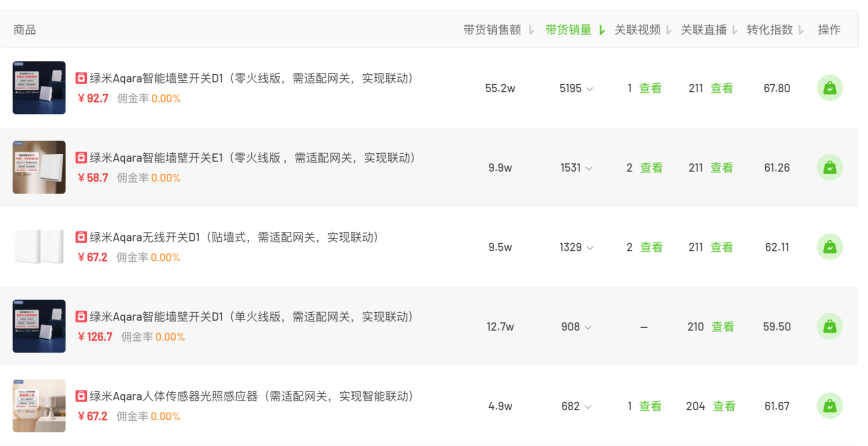Click red shop icon before 绿米Aqara无线开关D1 title
Viewport: 868px width, 446px height.
[81, 237]
